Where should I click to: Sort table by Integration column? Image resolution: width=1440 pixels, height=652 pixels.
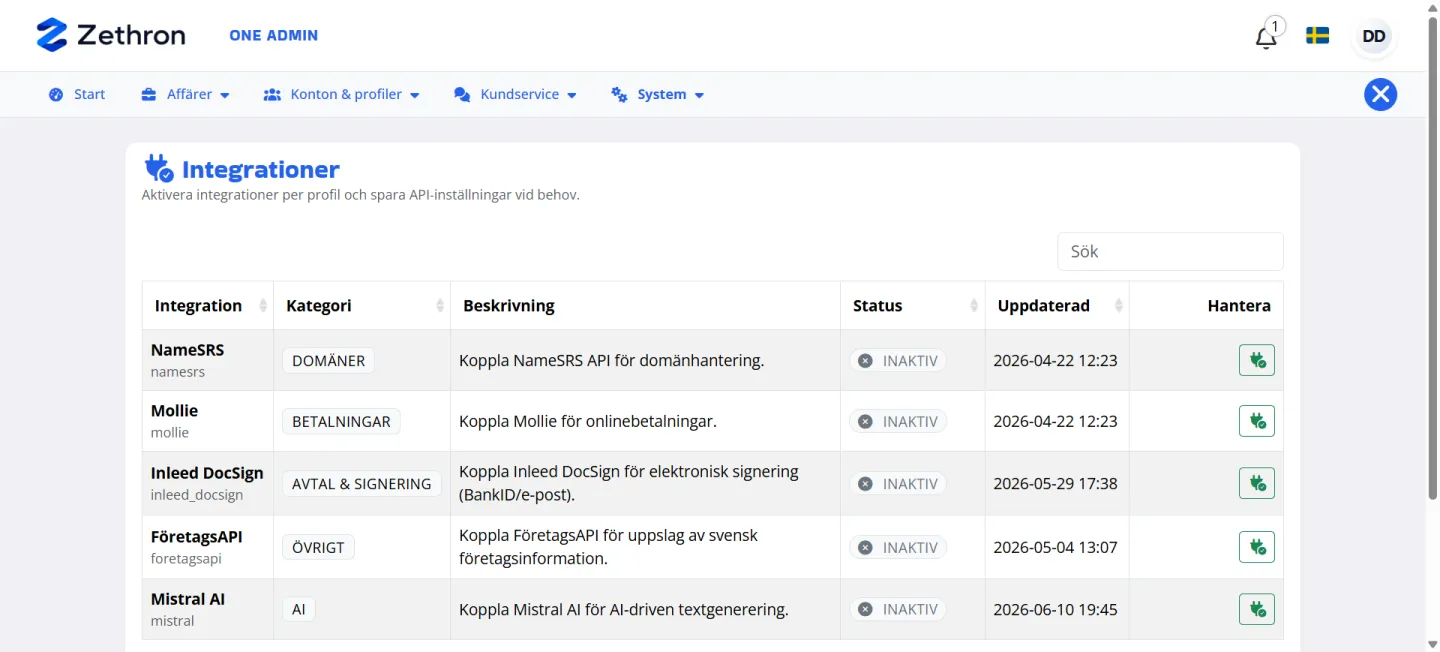pyautogui.click(x=208, y=306)
